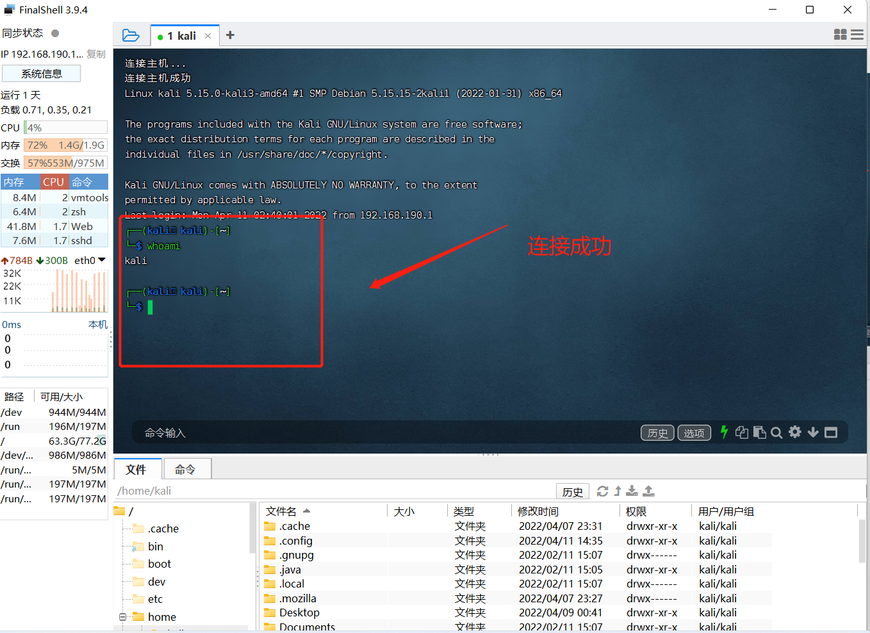This screenshot has height=633, width=870.
Task: Click the 交换 57% swap usage bar
Action: [65, 163]
